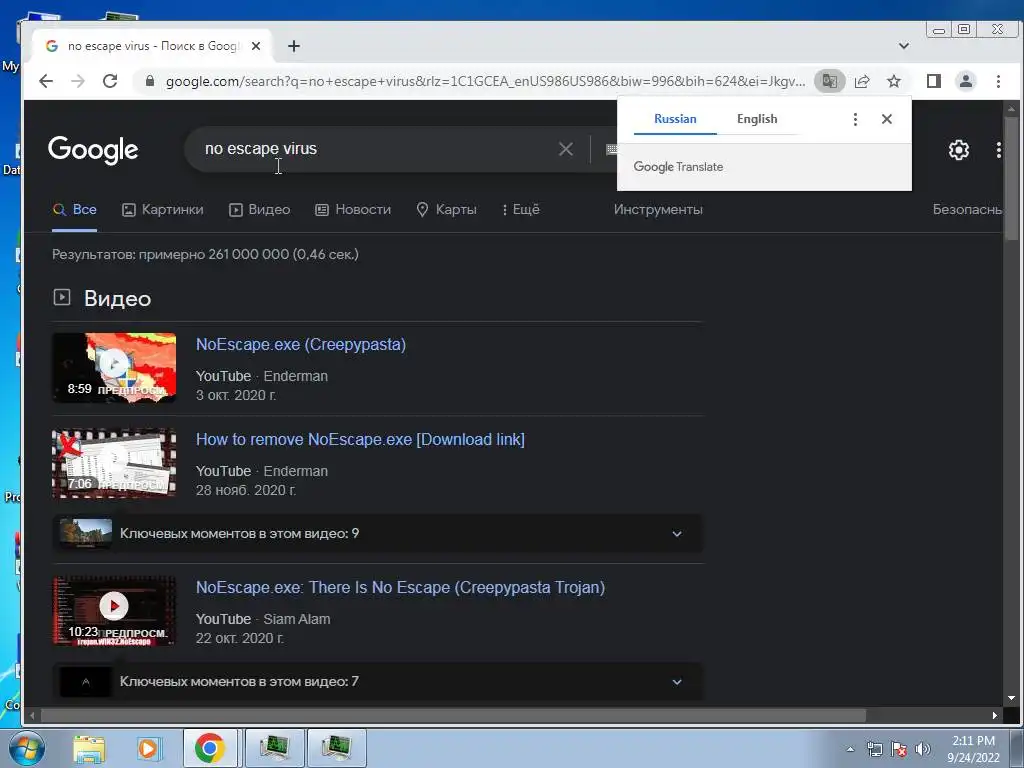Click the Видео section header icon

tap(62, 297)
